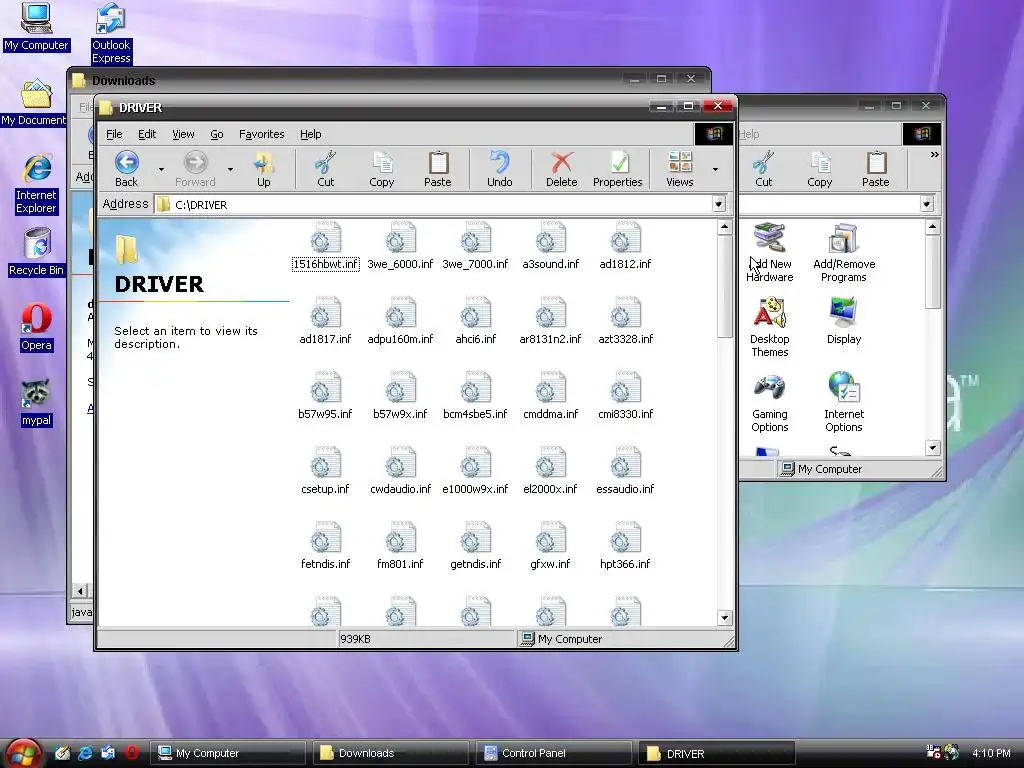Go up one folder level in DRIVER
This screenshot has height=768, width=1024.
pos(264,169)
